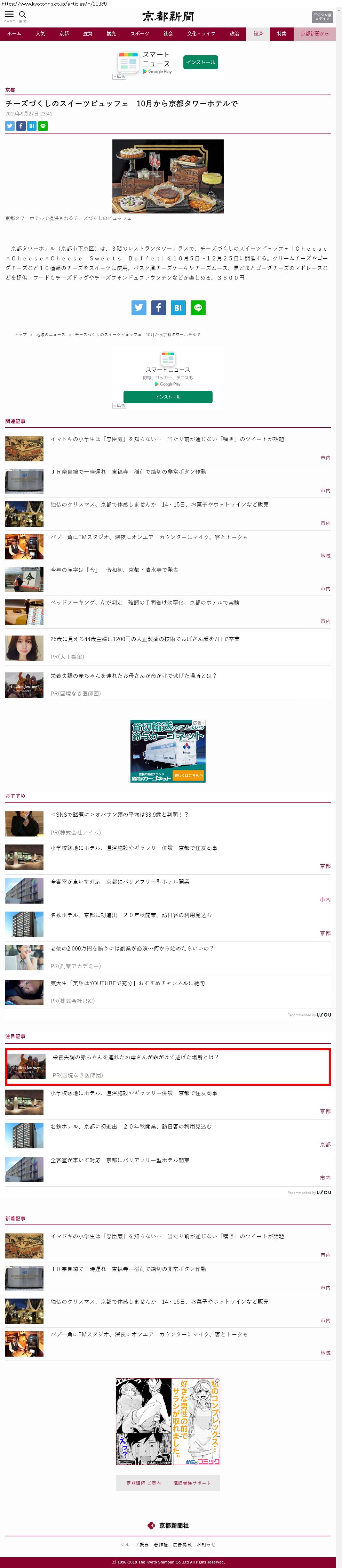Click the 京都新聞 logo at page top

tap(168, 16)
